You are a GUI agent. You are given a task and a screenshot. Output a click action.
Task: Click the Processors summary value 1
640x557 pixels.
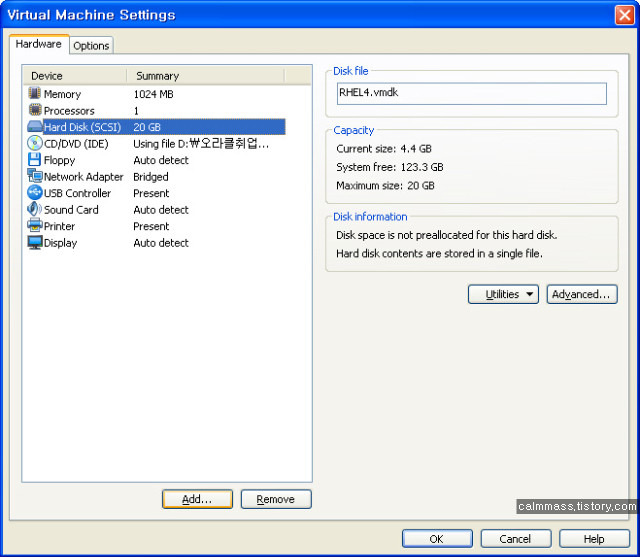click(x=136, y=111)
